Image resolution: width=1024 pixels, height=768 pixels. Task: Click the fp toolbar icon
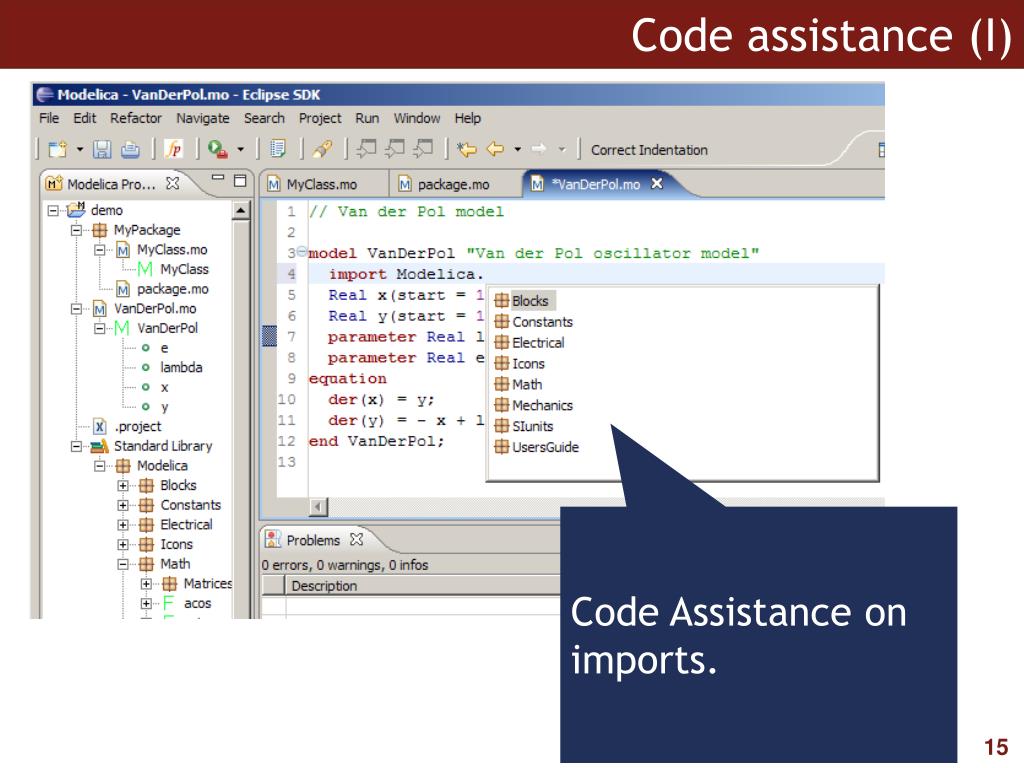pyautogui.click(x=174, y=150)
